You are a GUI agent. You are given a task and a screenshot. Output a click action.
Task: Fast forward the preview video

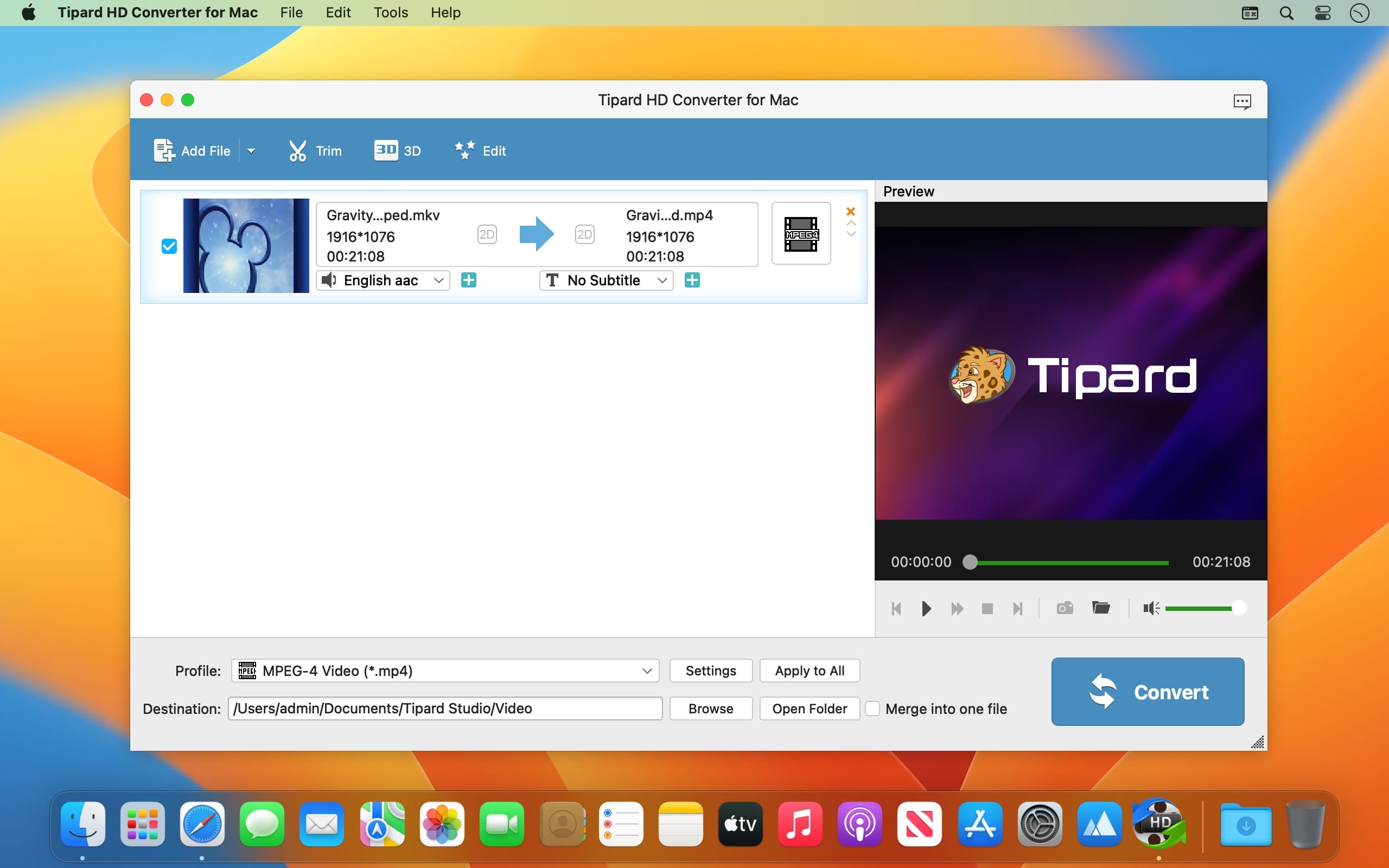957,609
